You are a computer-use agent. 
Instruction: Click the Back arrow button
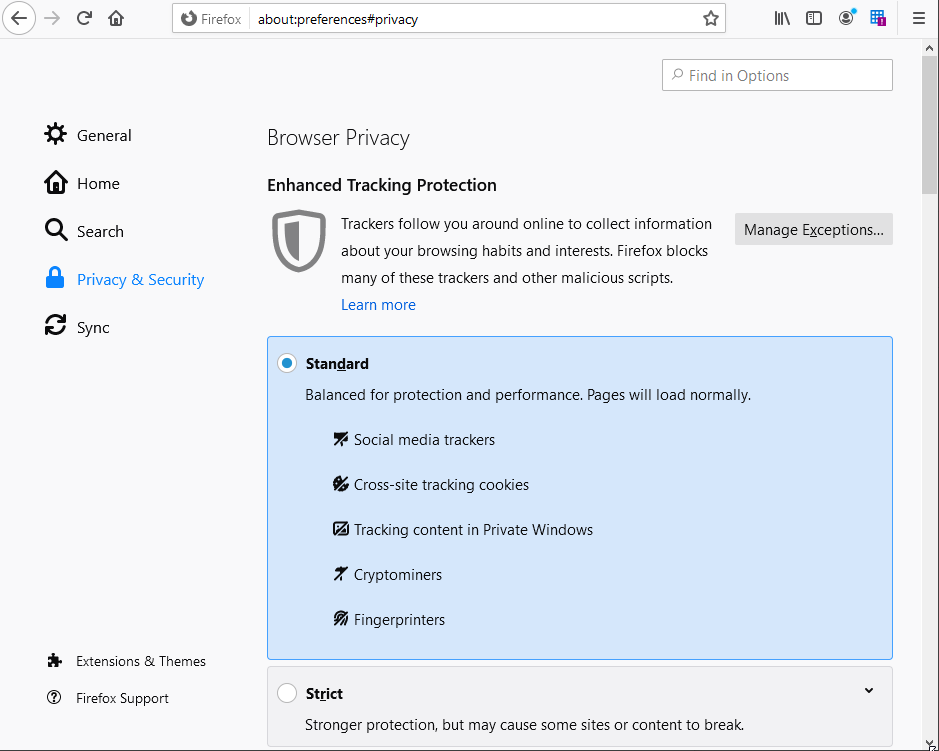tap(19, 18)
